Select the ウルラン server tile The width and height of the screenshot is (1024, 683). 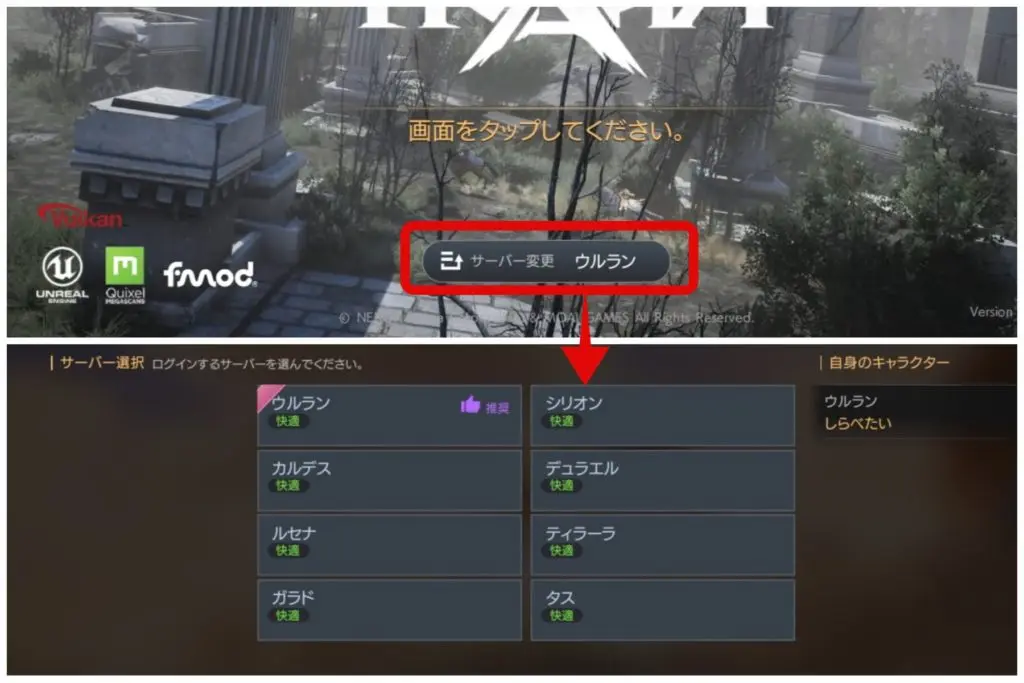(x=390, y=415)
